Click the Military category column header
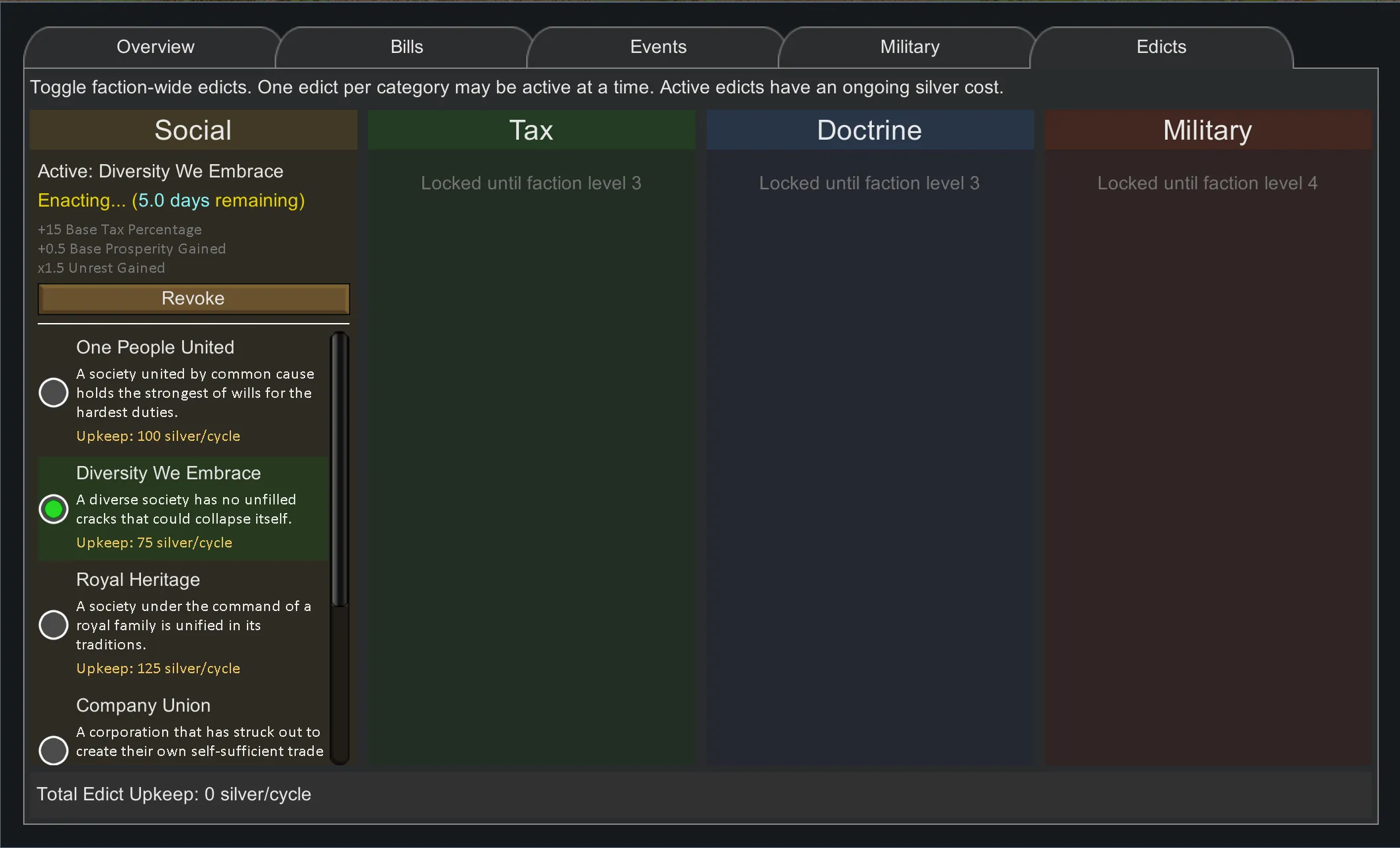 [x=1207, y=130]
